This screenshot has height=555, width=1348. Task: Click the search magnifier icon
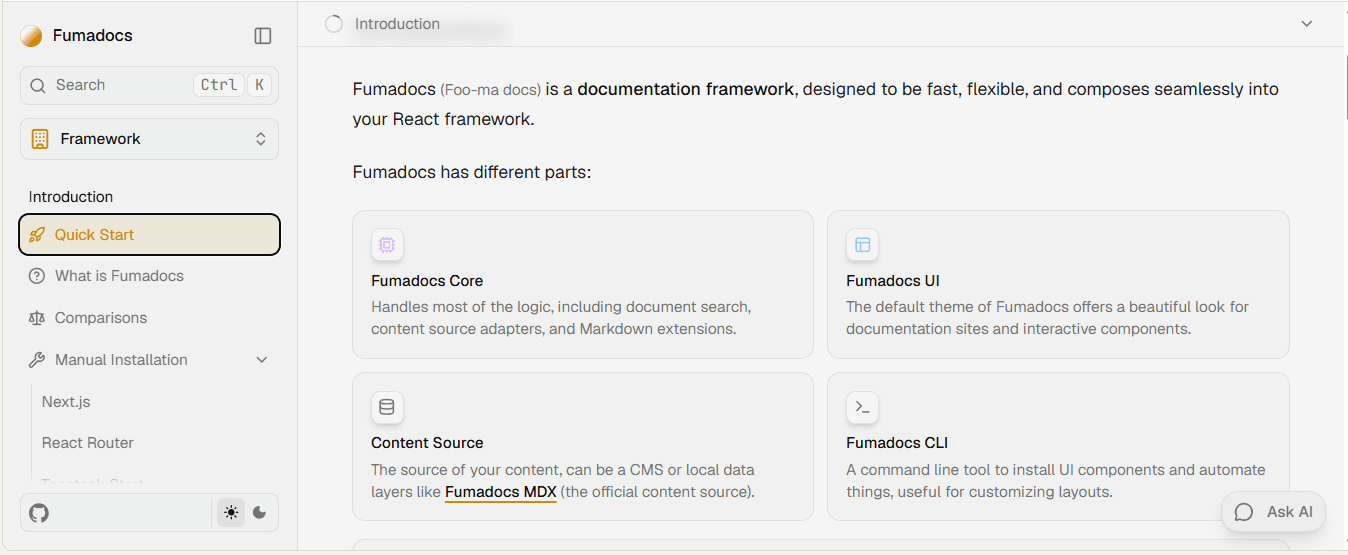38,85
